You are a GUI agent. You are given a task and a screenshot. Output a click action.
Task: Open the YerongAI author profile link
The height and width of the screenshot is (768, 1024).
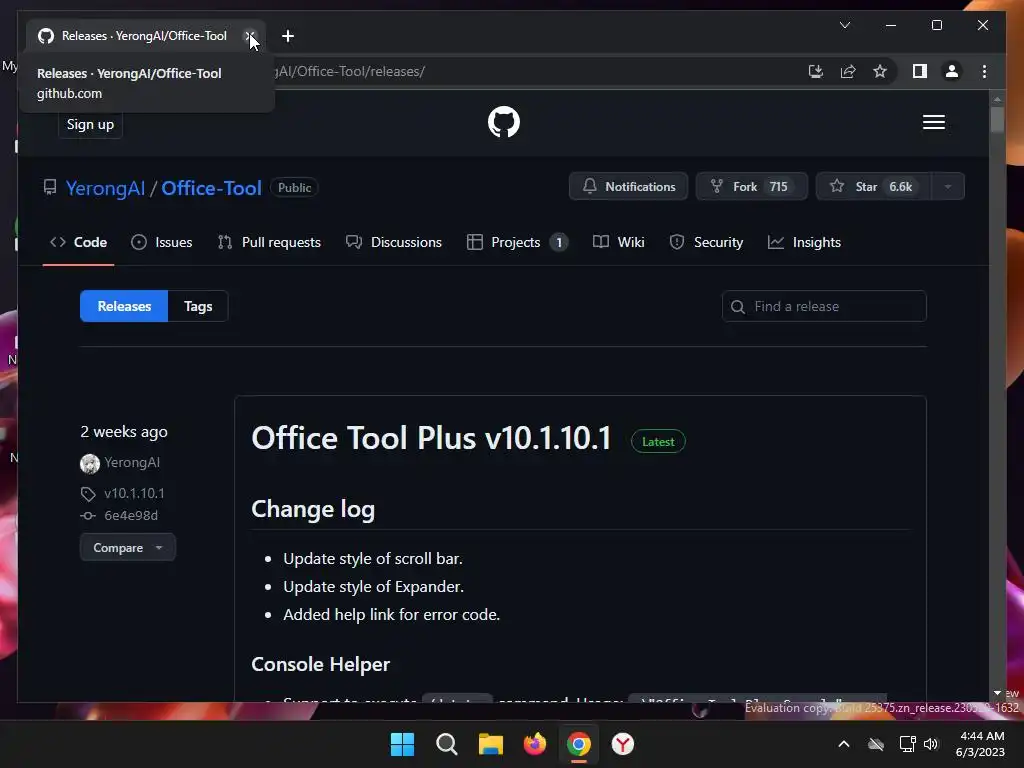[132, 462]
